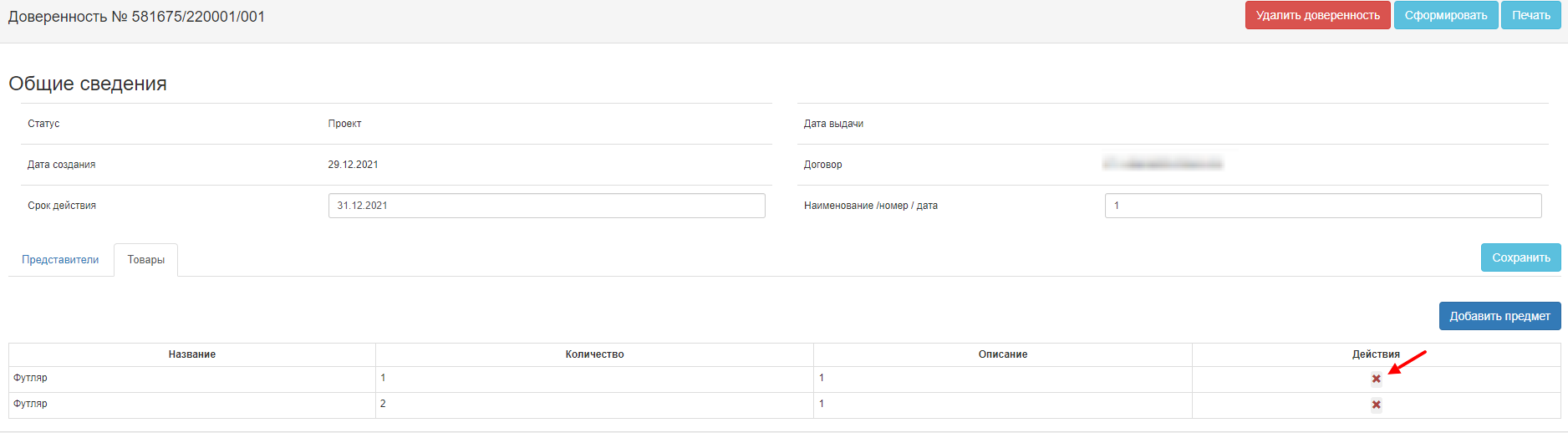Select the first Футляр name cell

click(31, 378)
